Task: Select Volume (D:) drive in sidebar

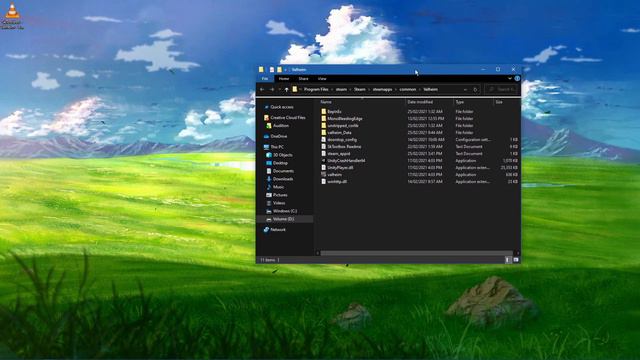Action: click(285, 219)
